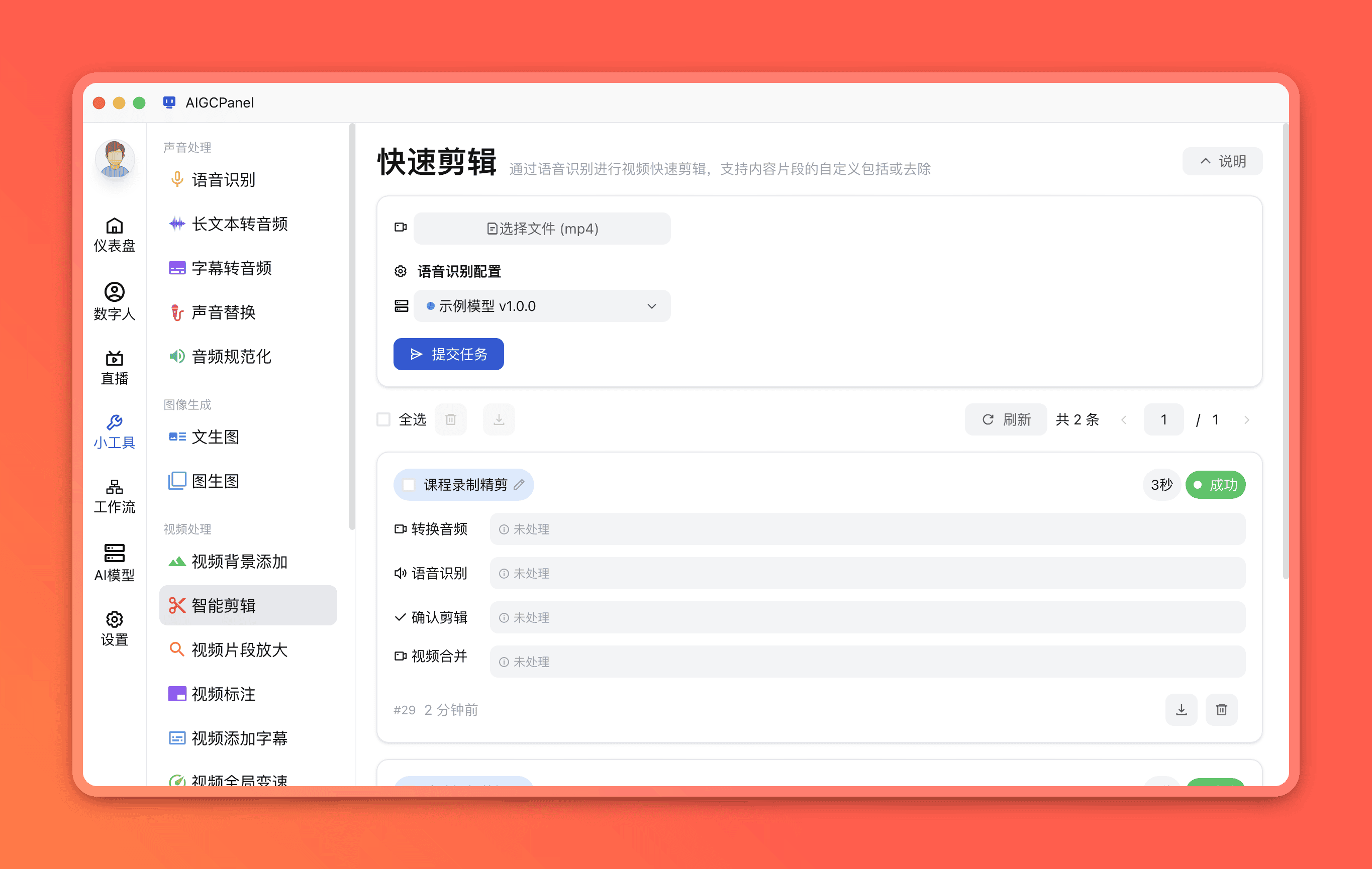
Task: Open the 工作流 workflow section
Action: coord(114,497)
